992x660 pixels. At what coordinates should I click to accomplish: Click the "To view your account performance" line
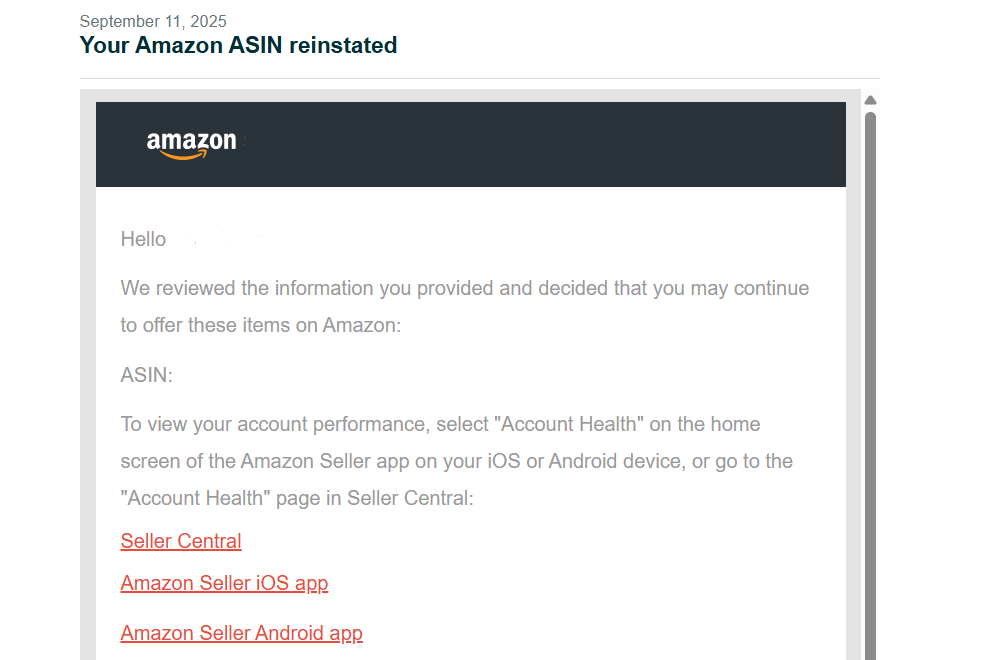[x=440, y=424]
